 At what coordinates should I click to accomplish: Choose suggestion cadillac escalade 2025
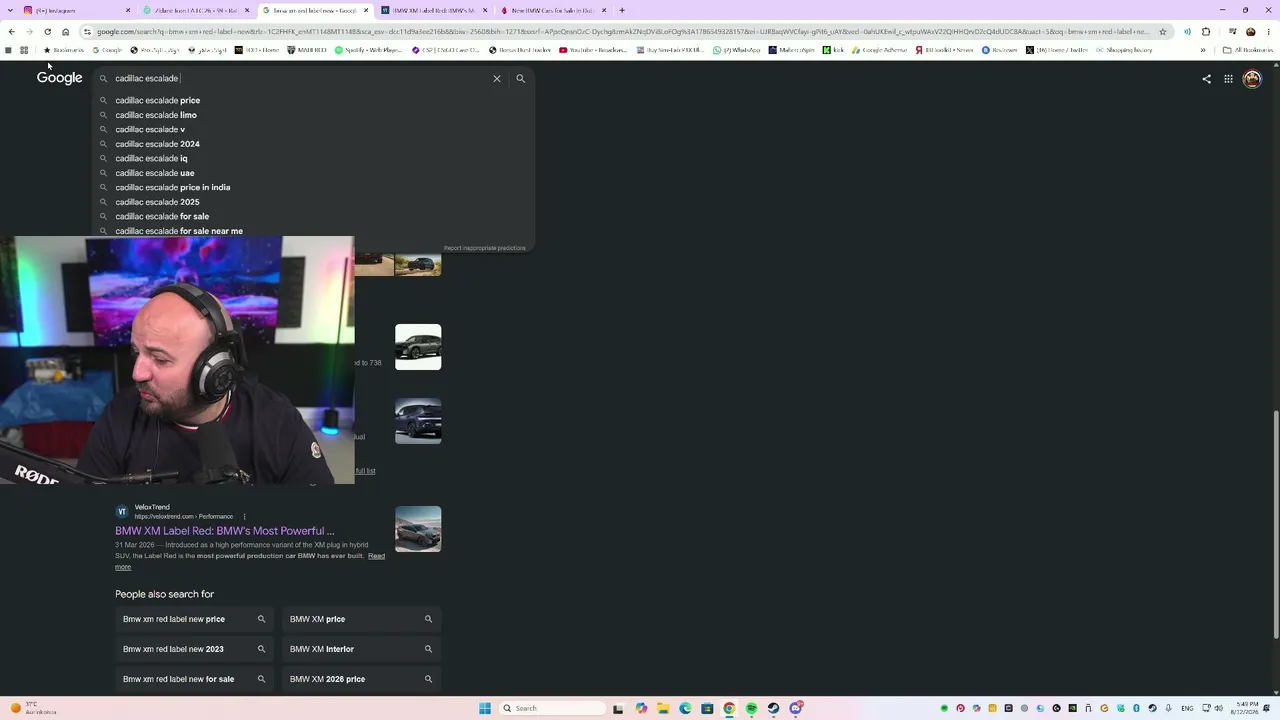(x=157, y=202)
